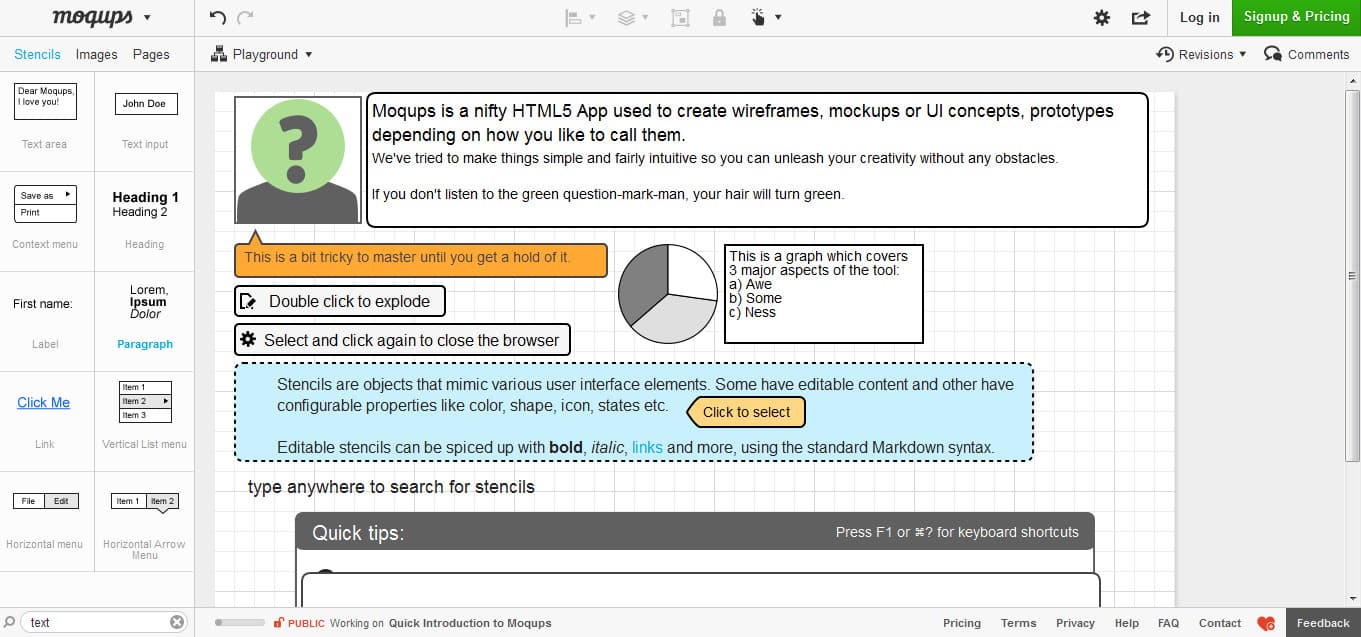The width and height of the screenshot is (1361, 637).
Task: Switch to the Images tab
Action: click(x=97, y=55)
